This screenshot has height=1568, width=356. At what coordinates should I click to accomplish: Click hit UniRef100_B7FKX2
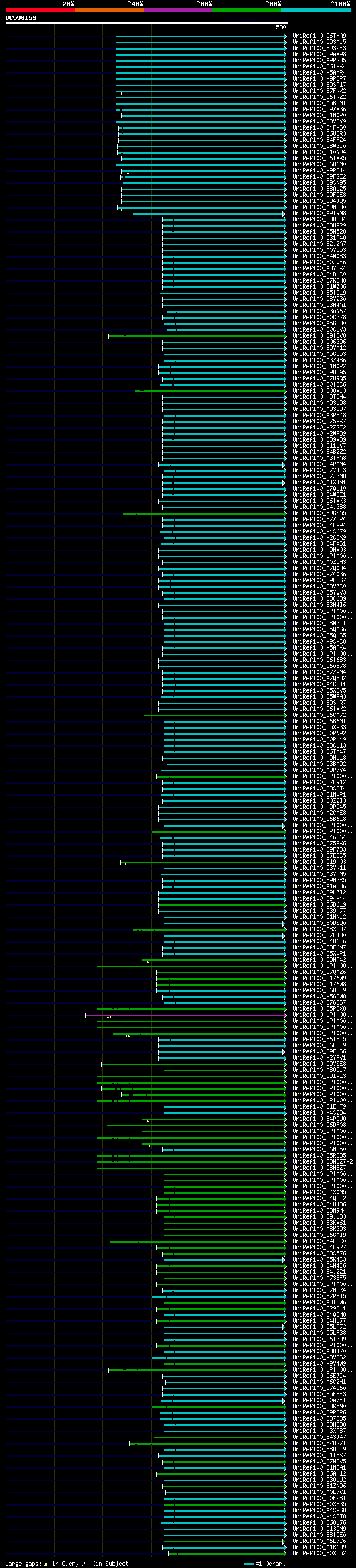click(x=319, y=91)
